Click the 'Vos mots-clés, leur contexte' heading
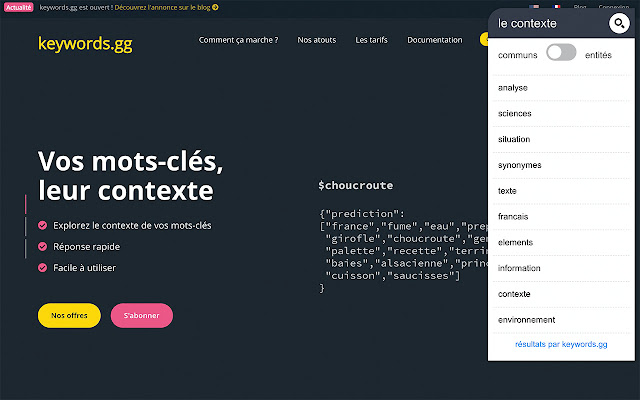The width and height of the screenshot is (640, 400). pos(131,176)
